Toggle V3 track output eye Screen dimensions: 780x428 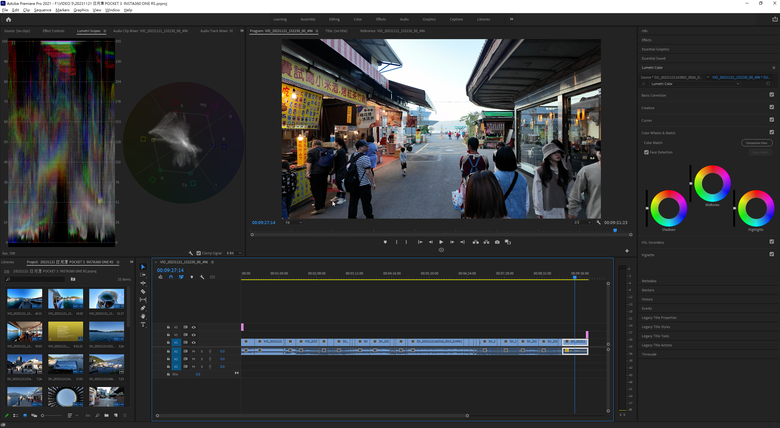click(x=194, y=327)
